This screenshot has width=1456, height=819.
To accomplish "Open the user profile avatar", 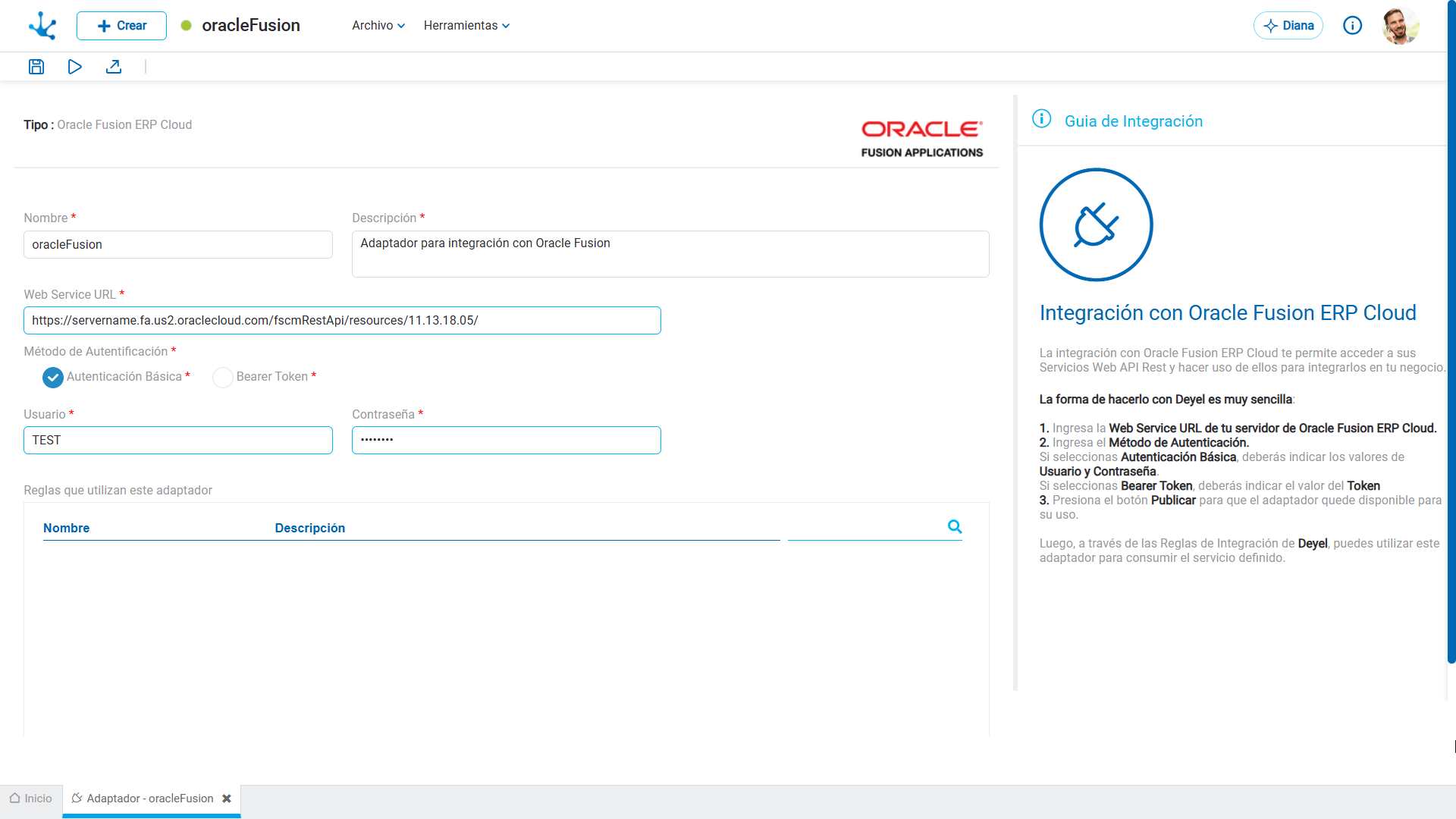I will coord(1401,26).
